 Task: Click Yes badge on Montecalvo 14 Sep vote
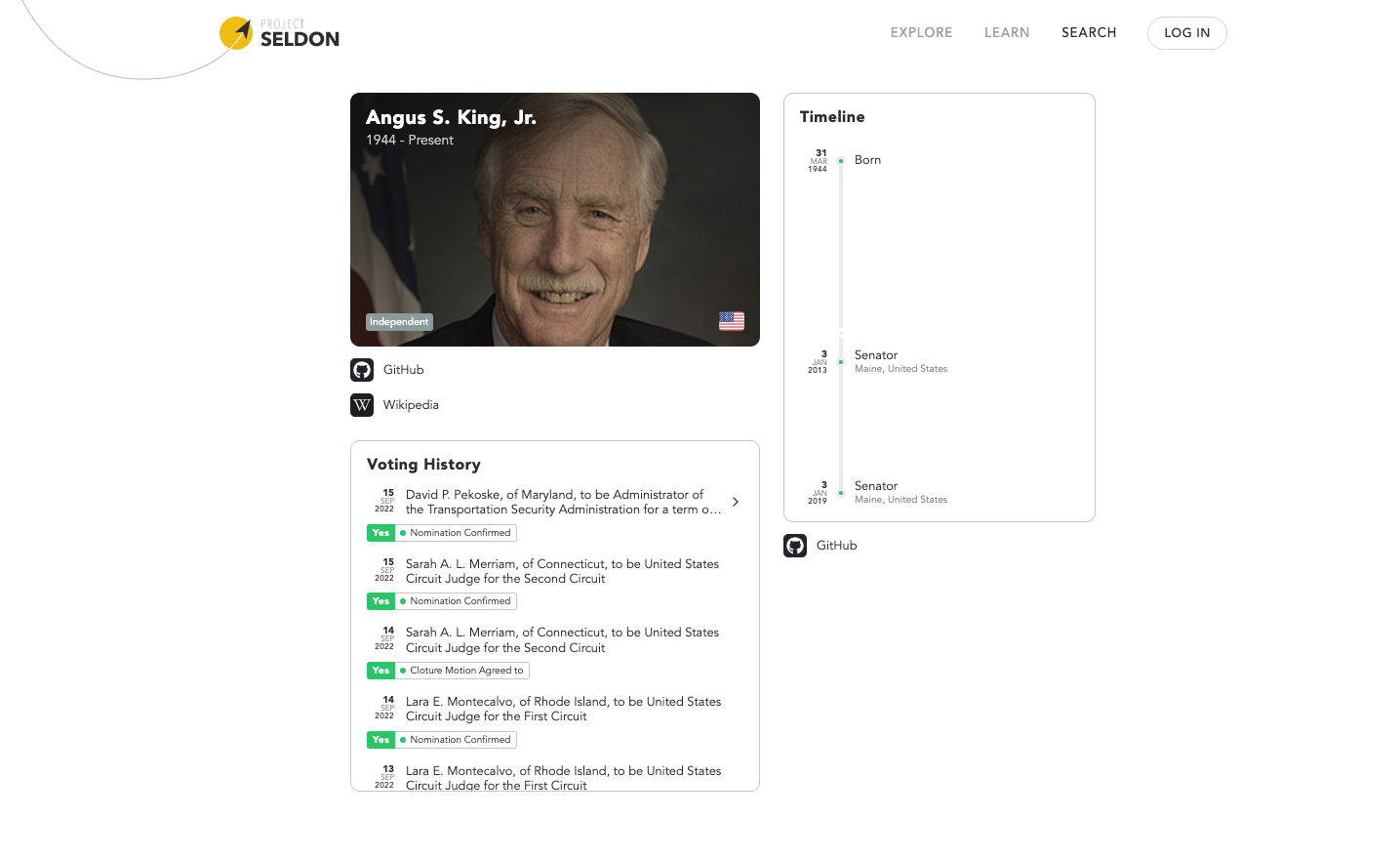[380, 740]
